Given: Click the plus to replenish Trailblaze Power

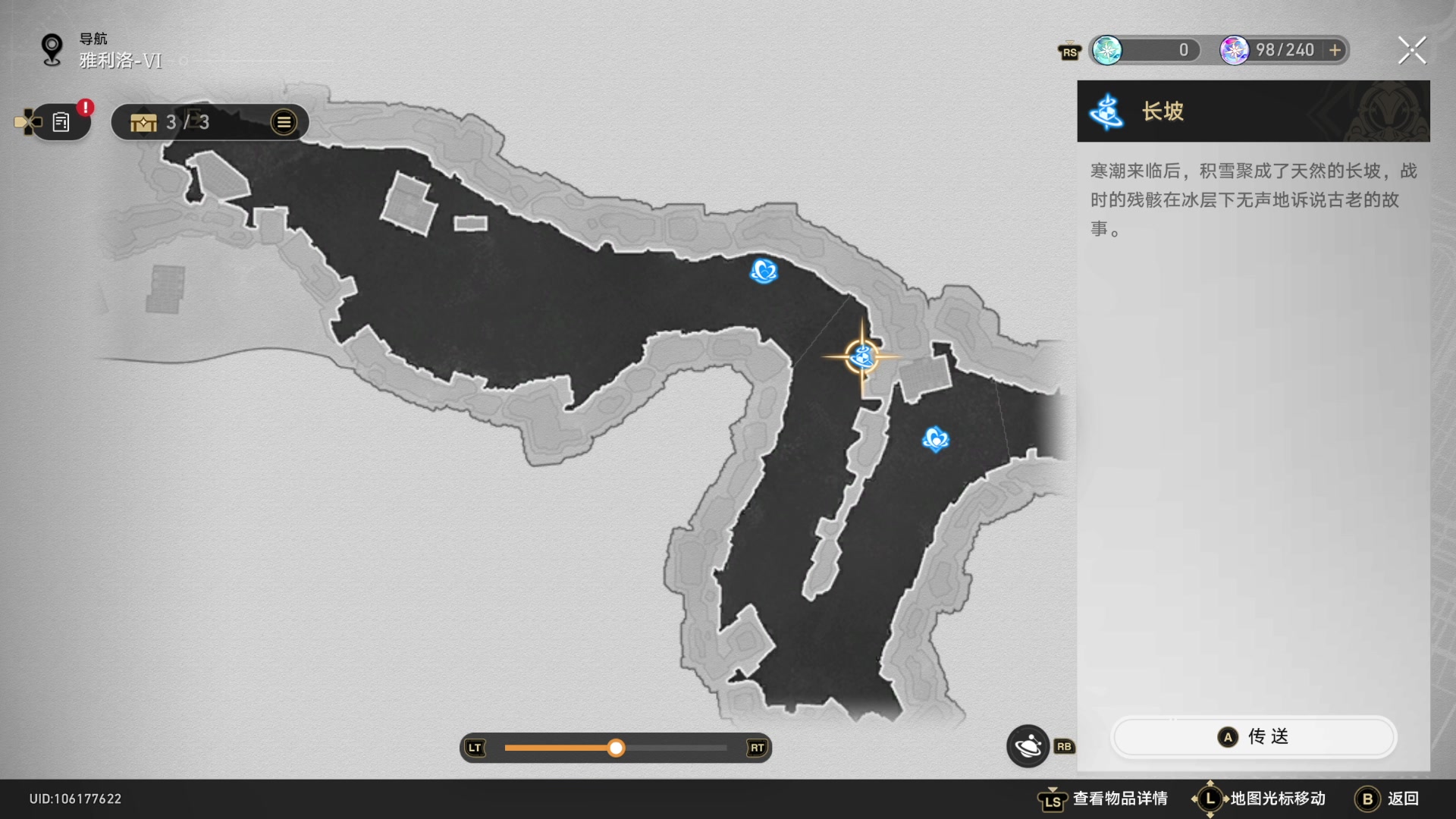Looking at the screenshot, I should (1335, 50).
